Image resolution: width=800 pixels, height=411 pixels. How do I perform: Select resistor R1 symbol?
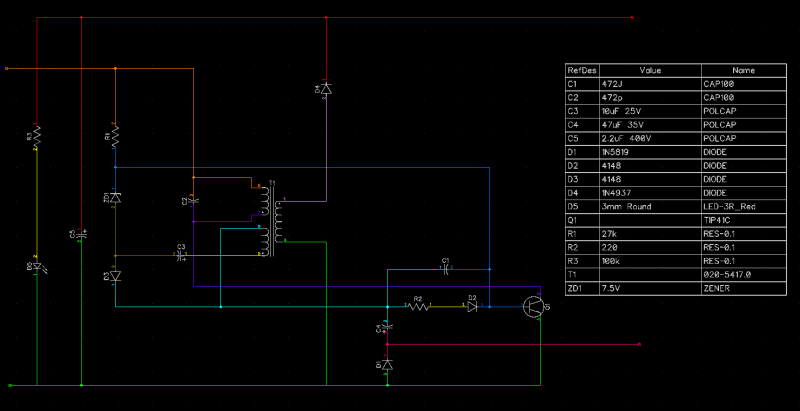click(x=115, y=136)
